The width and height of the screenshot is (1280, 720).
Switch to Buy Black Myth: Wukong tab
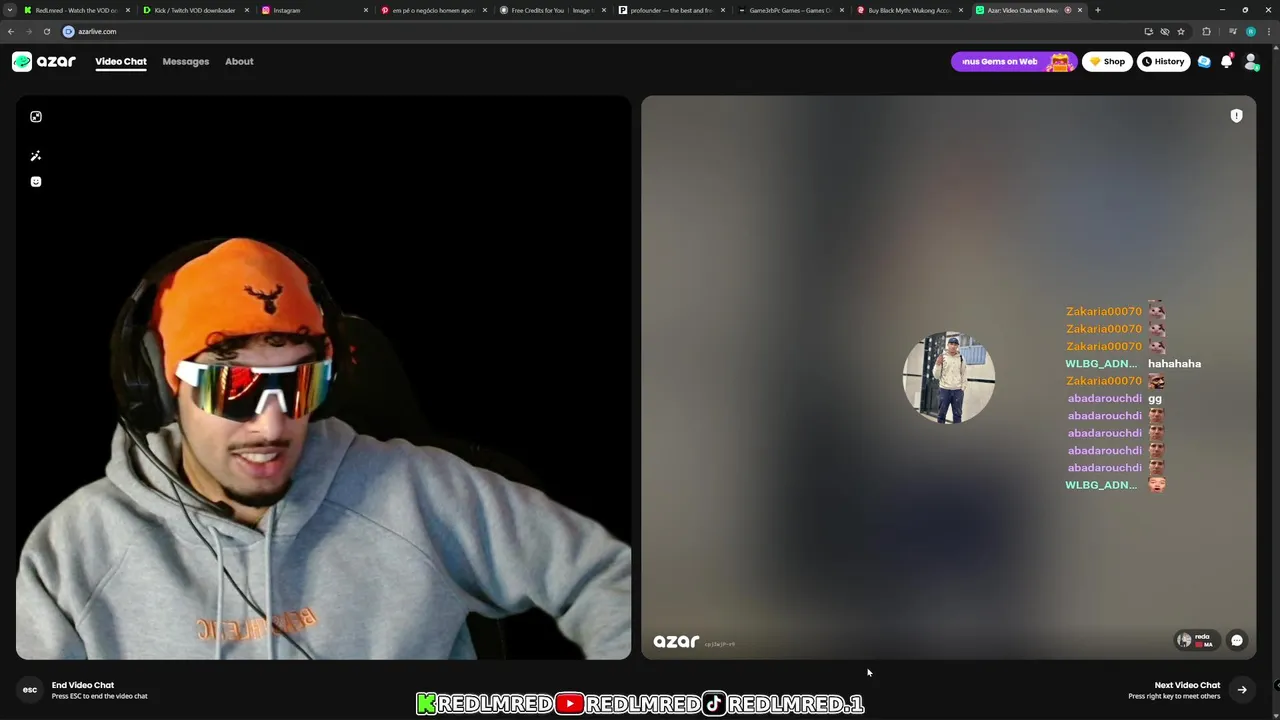click(909, 10)
